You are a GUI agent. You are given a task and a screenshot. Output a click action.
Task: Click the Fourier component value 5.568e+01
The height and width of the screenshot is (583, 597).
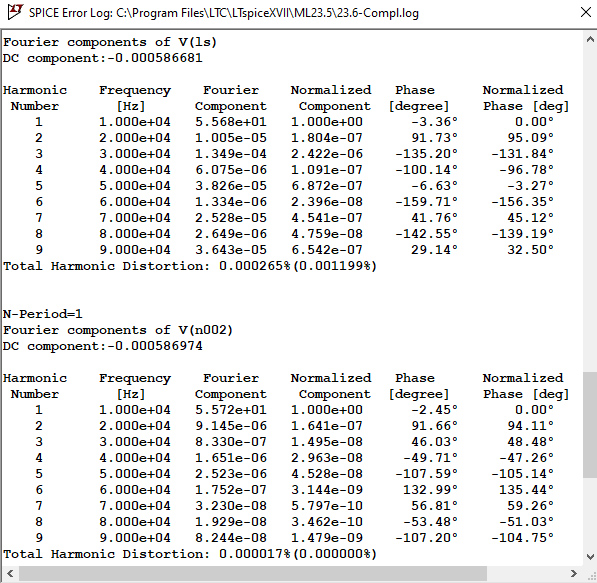(x=231, y=122)
